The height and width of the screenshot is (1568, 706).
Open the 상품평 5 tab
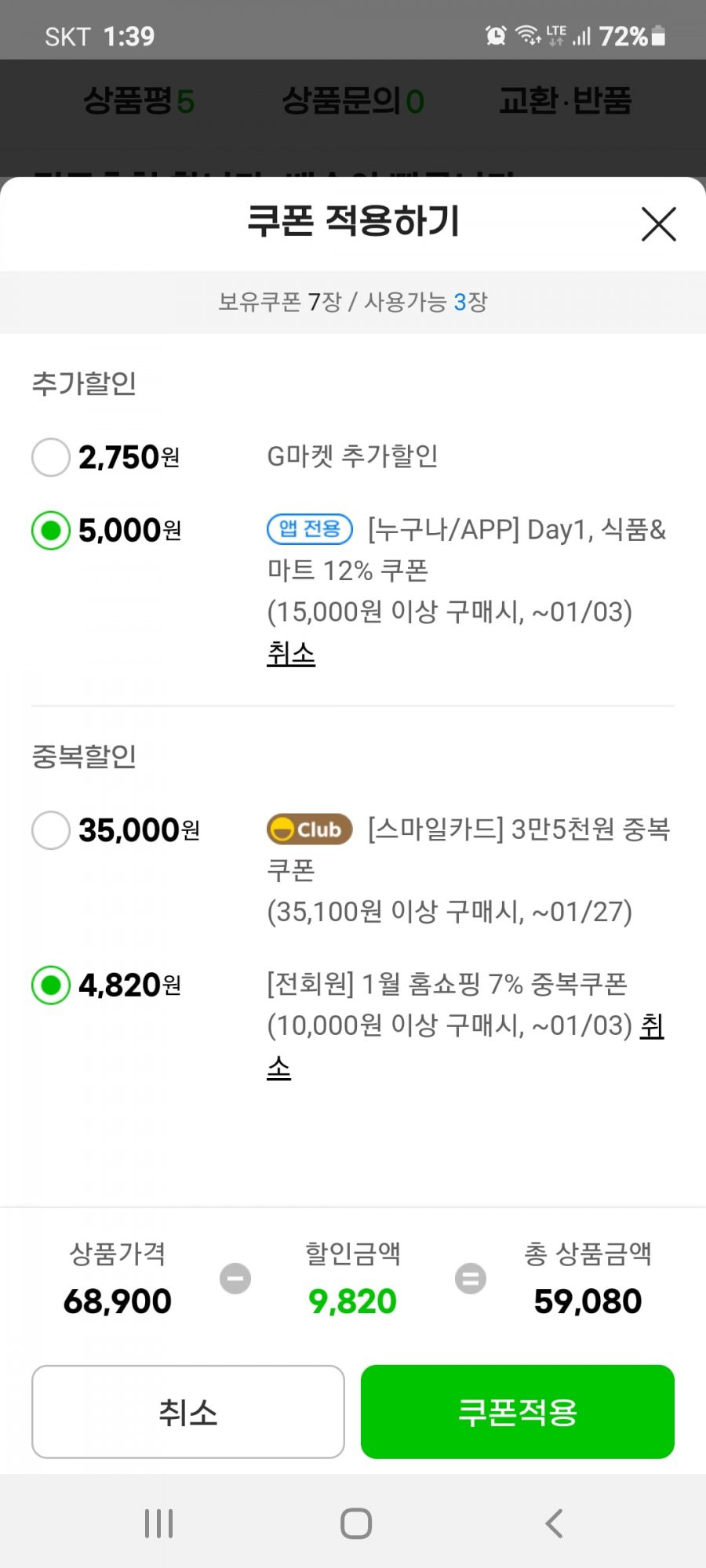tap(139, 101)
